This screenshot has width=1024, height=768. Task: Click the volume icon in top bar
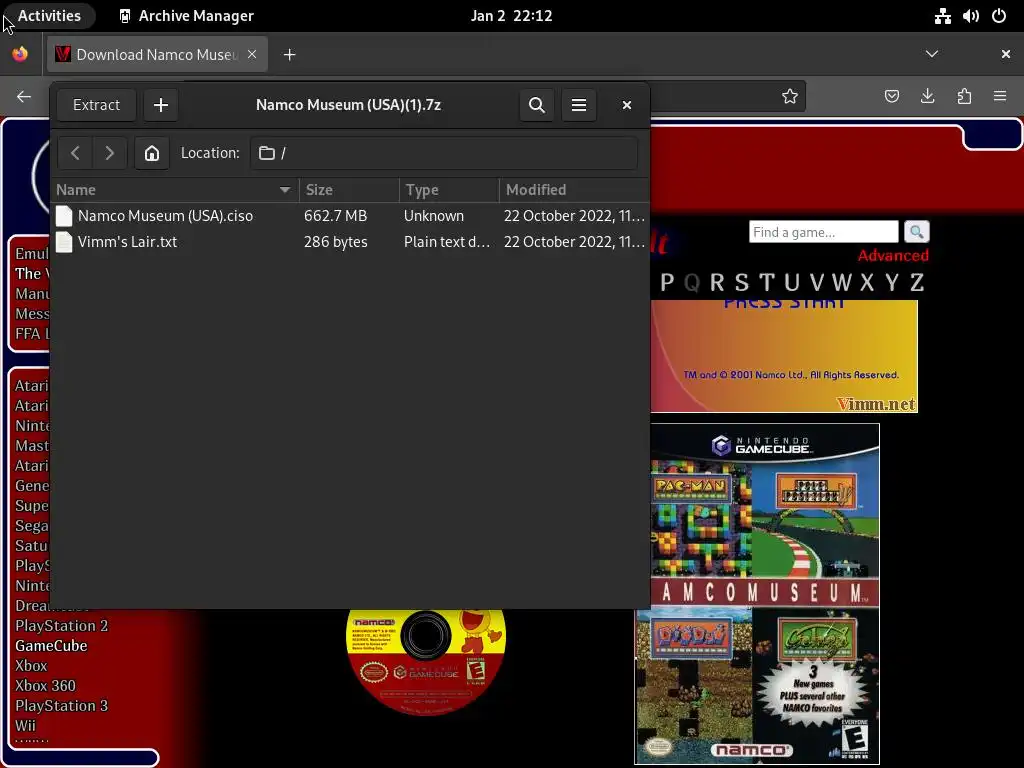[x=970, y=16]
